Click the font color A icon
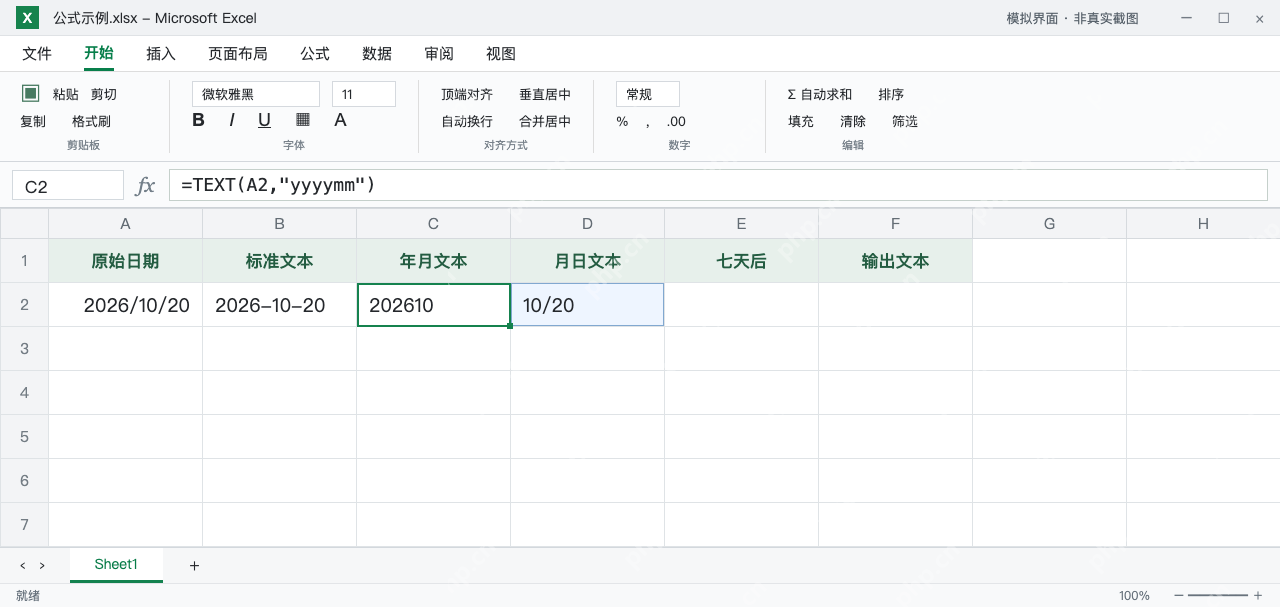The height and width of the screenshot is (608, 1280). point(340,120)
